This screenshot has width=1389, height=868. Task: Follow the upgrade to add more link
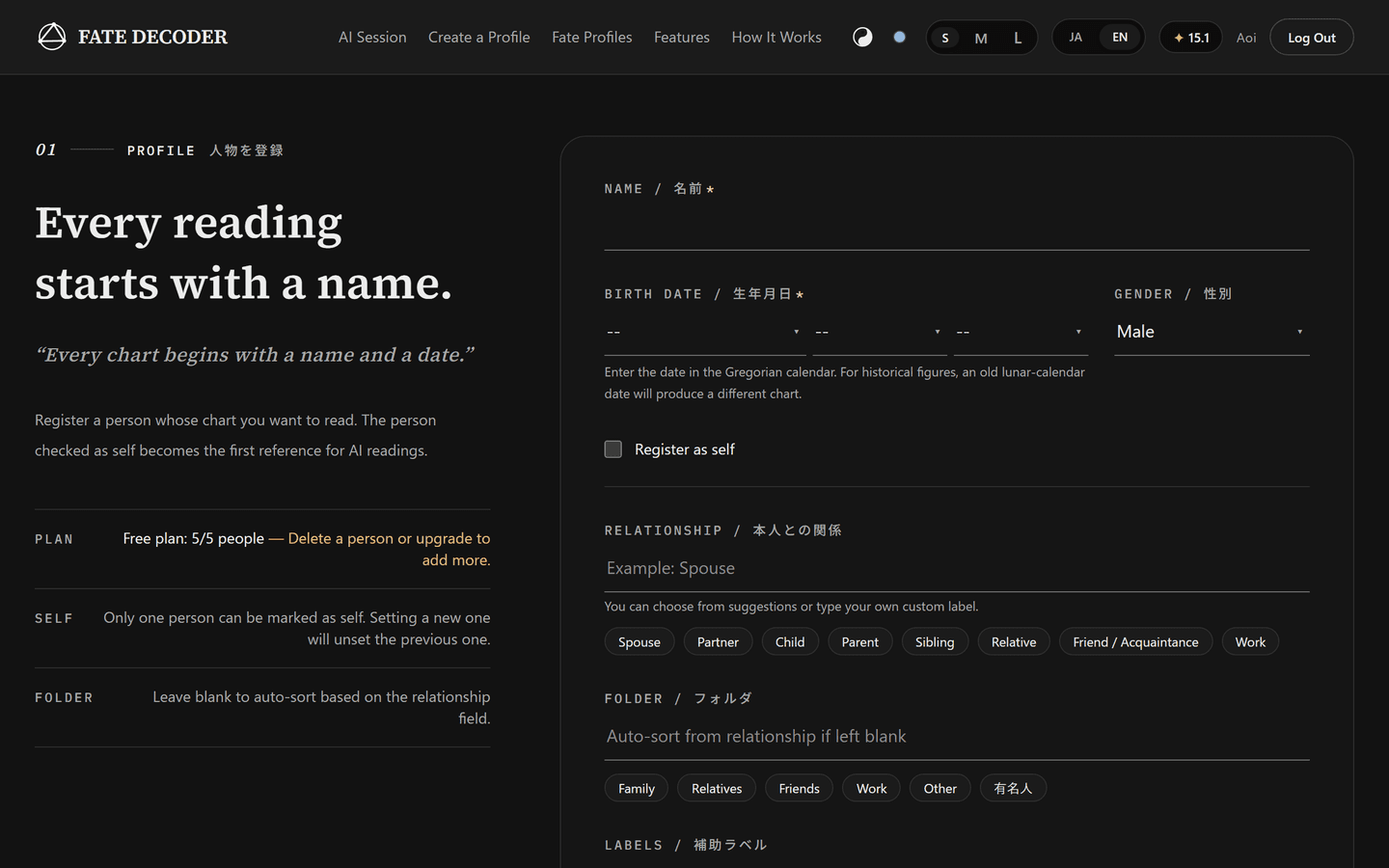[x=390, y=549]
